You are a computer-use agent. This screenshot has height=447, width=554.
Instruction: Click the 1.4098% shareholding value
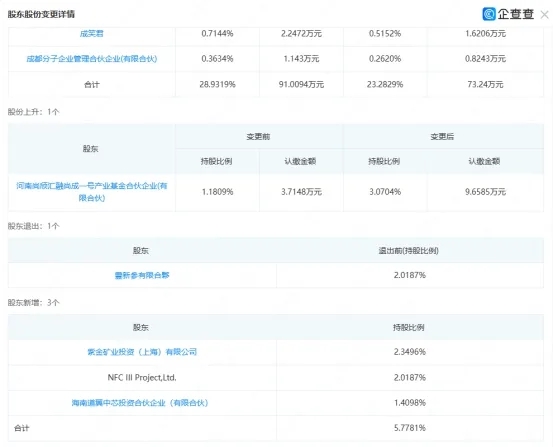coord(410,403)
